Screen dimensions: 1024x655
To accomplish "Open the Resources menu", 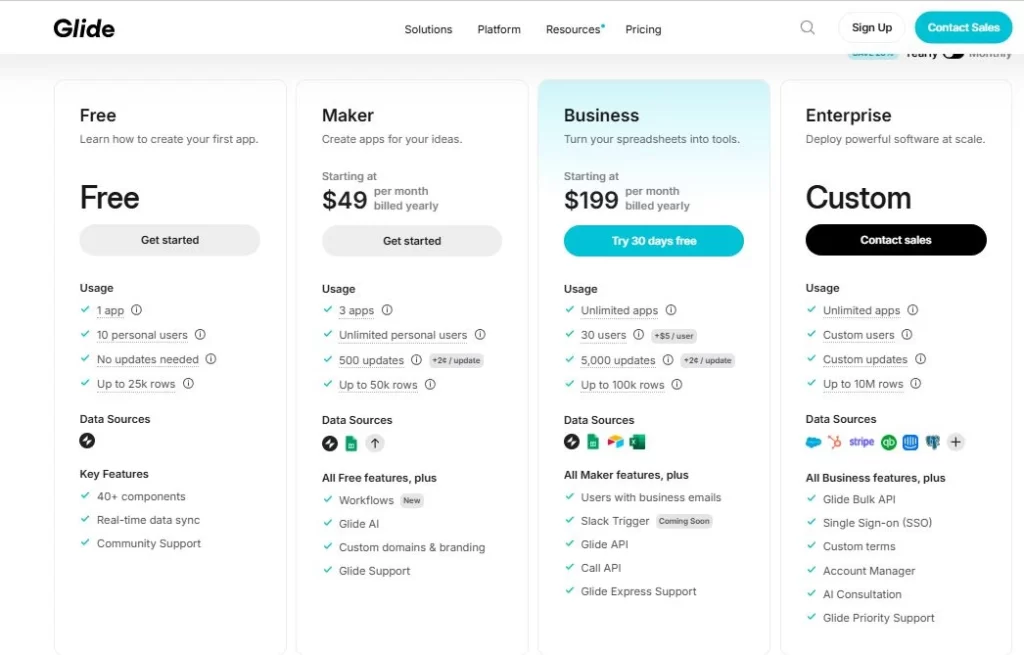I will (573, 29).
